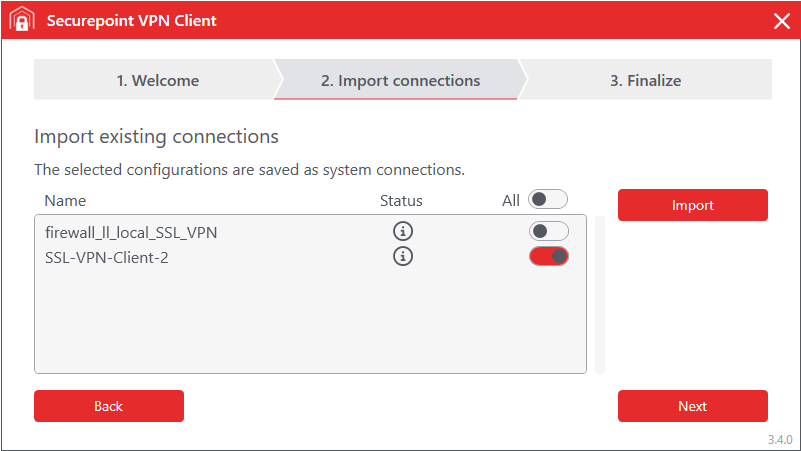Jump to the 3. Finalize step
This screenshot has width=801, height=451.
pyautogui.click(x=645, y=80)
